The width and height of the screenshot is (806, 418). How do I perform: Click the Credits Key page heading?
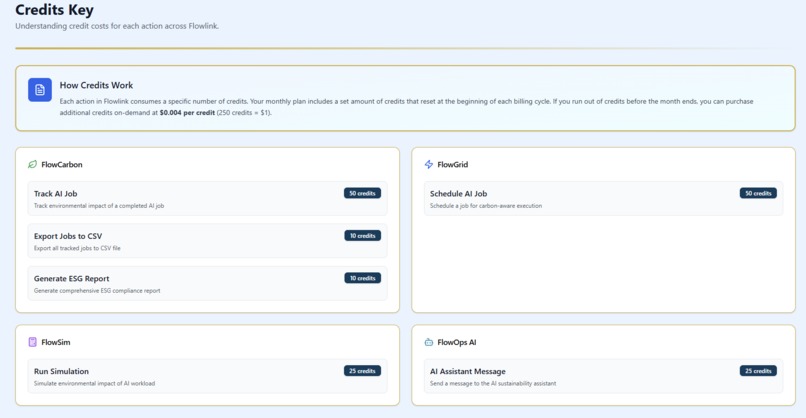point(54,10)
